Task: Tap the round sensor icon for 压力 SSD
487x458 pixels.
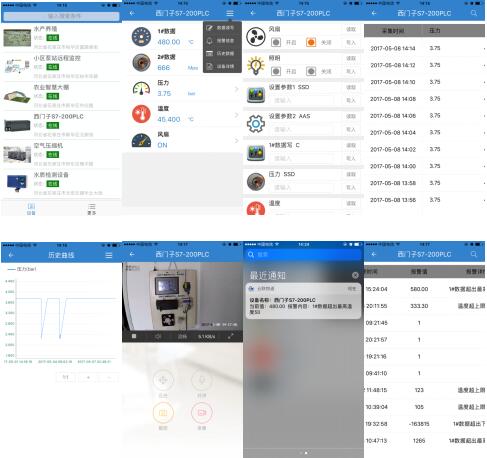Action: click(256, 182)
